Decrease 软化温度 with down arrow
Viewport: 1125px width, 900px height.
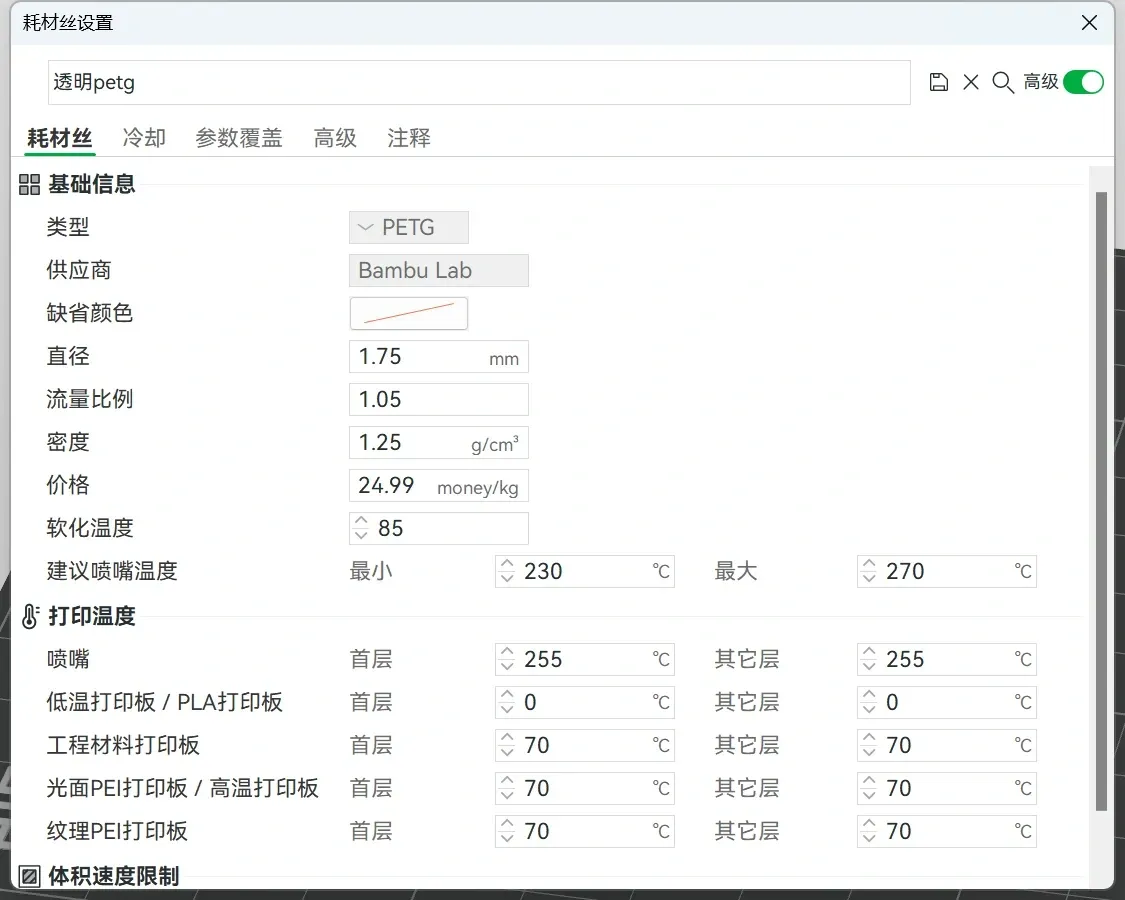(x=361, y=535)
